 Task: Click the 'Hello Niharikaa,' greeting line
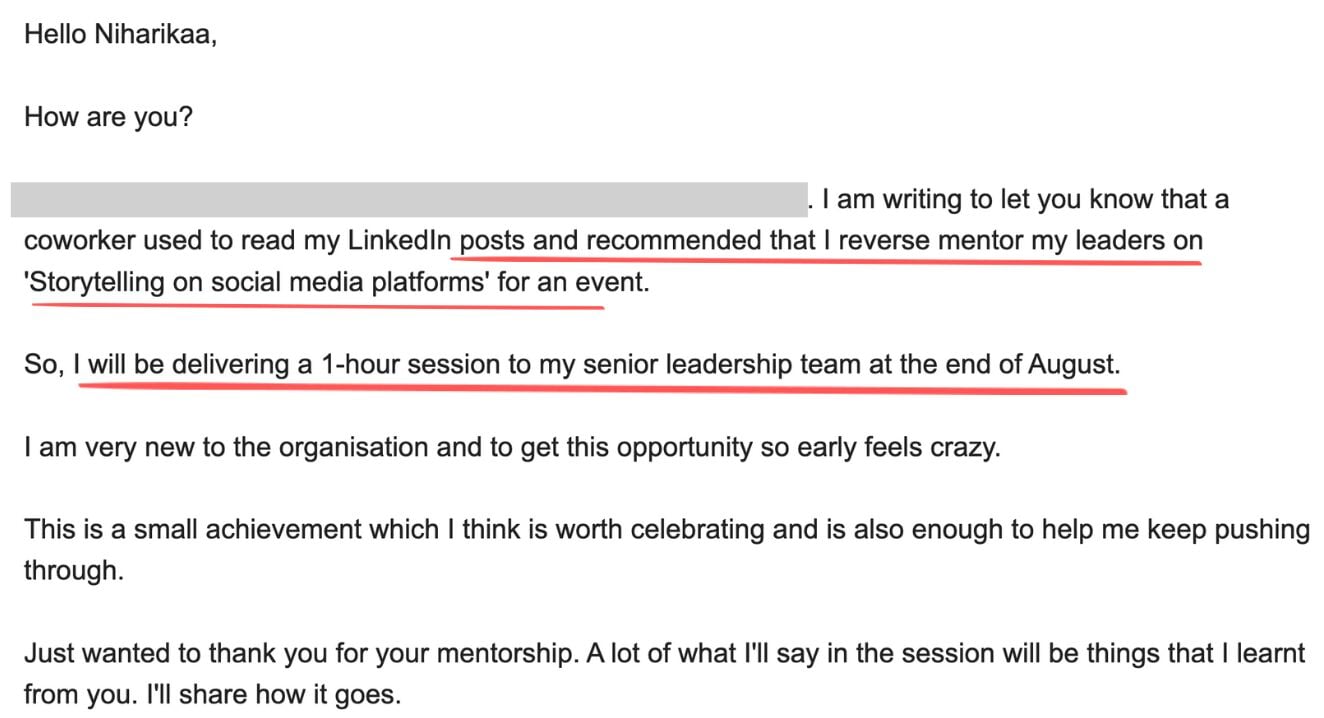point(120,35)
